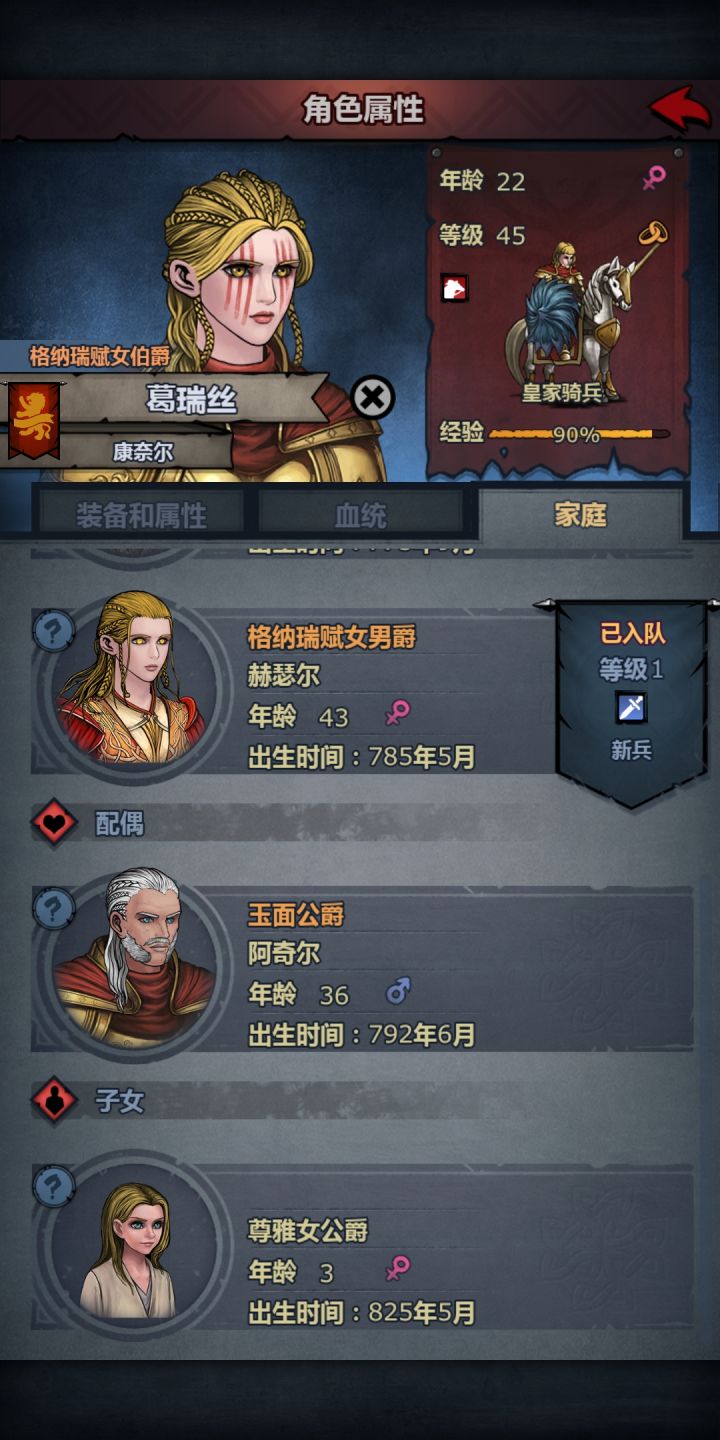The height and width of the screenshot is (1440, 720).
Task: Click the lion banner emblem of 康奈尔
Action: (34, 420)
